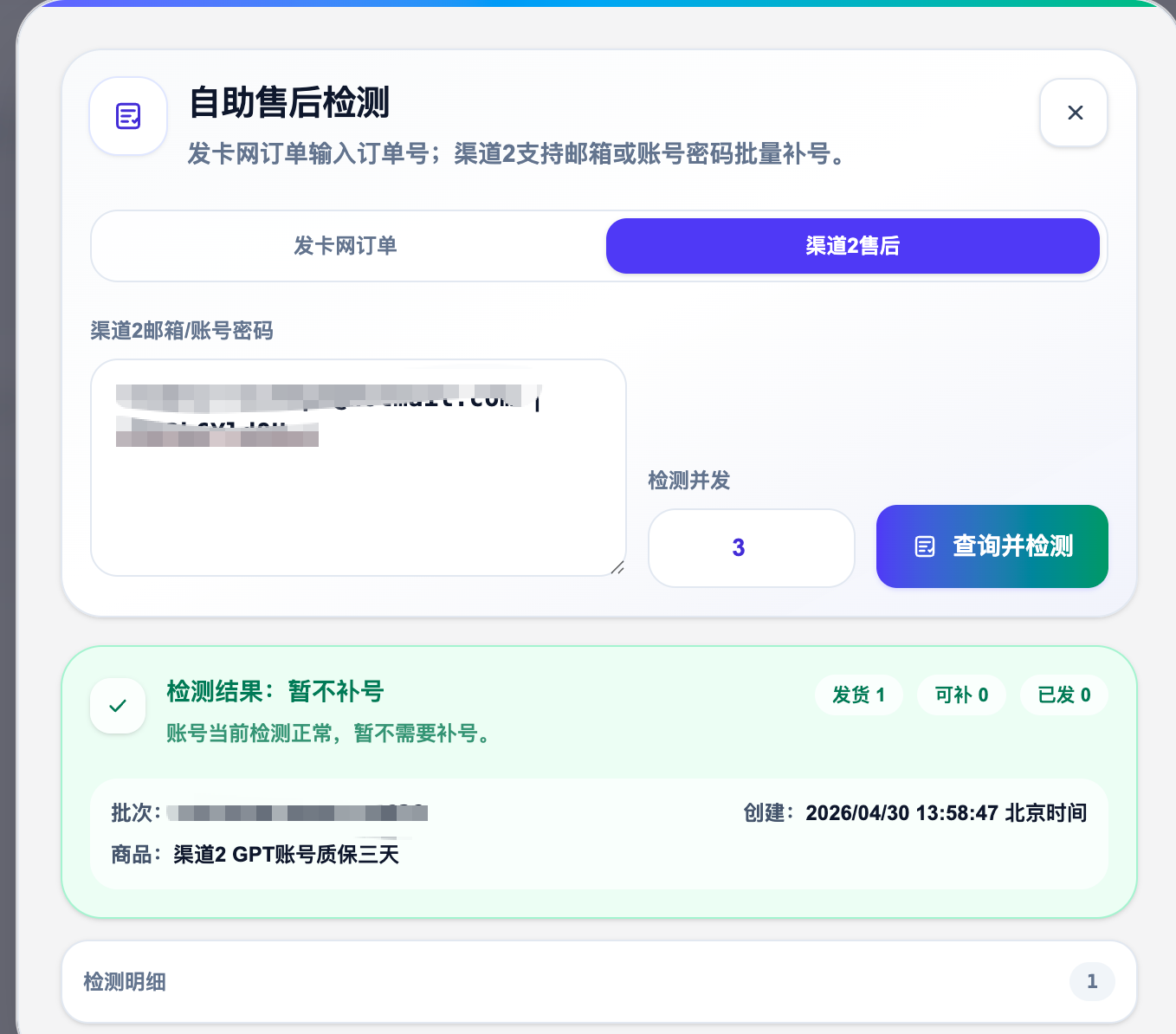Screen dimensions: 1176x1034
Task: Click the text area resize handle
Action: point(617,567)
